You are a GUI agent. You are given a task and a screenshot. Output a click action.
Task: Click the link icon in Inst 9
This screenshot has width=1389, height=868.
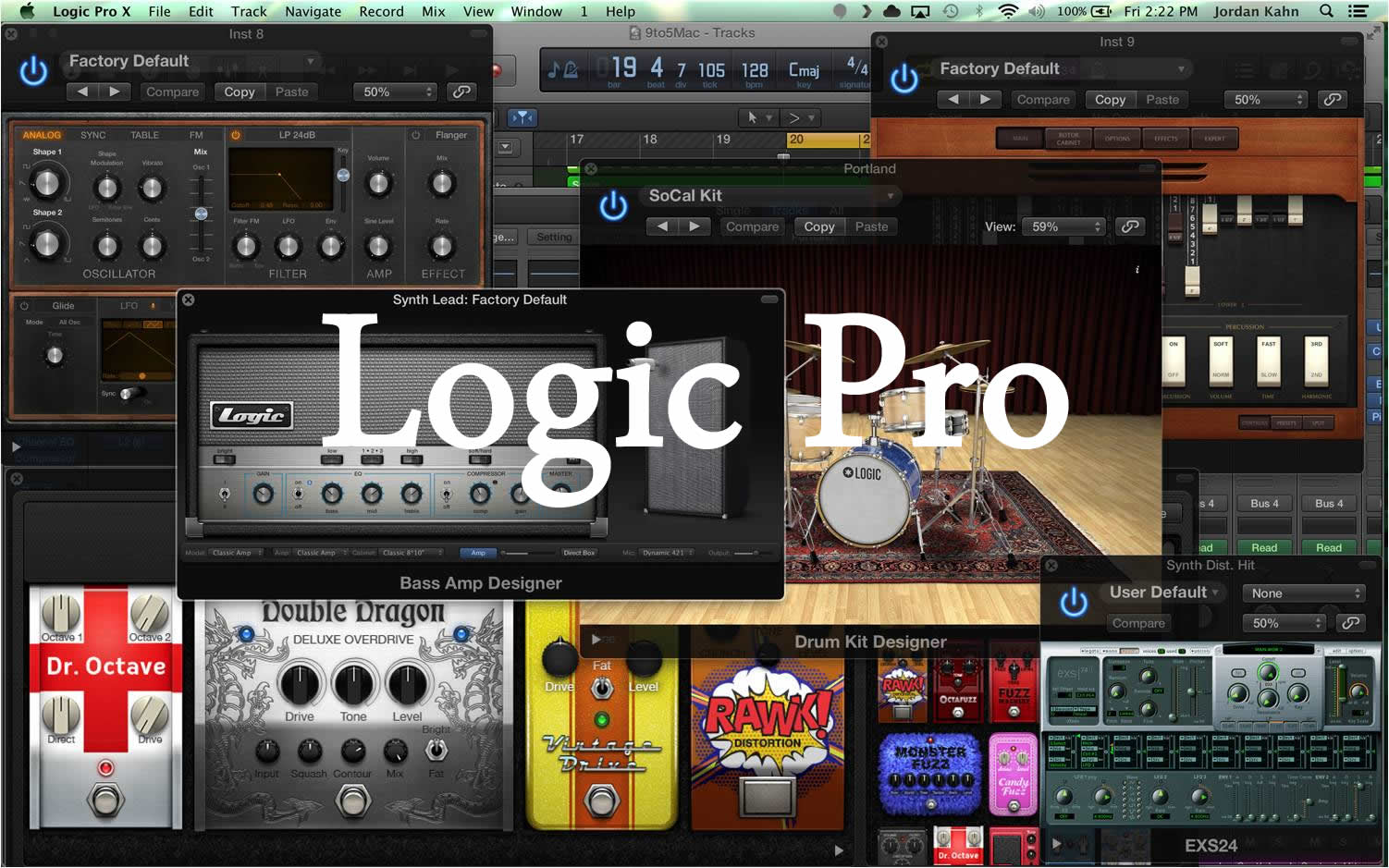[1332, 99]
